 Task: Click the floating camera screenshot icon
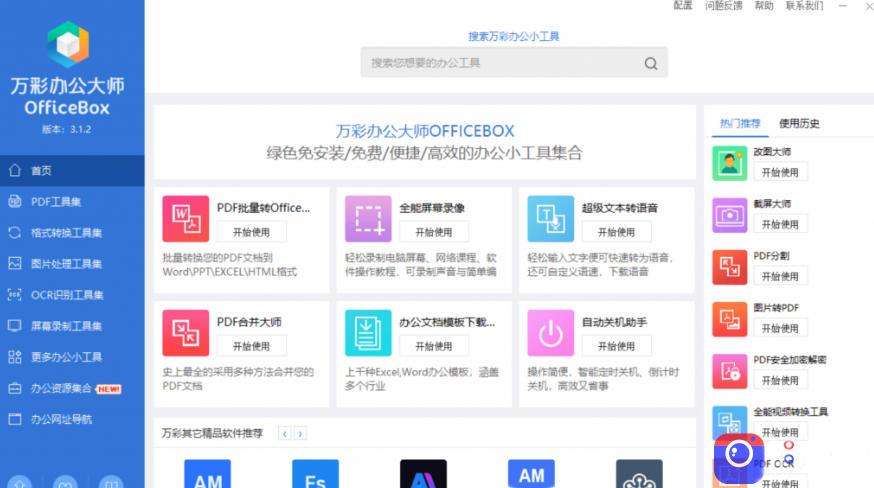pos(739,458)
